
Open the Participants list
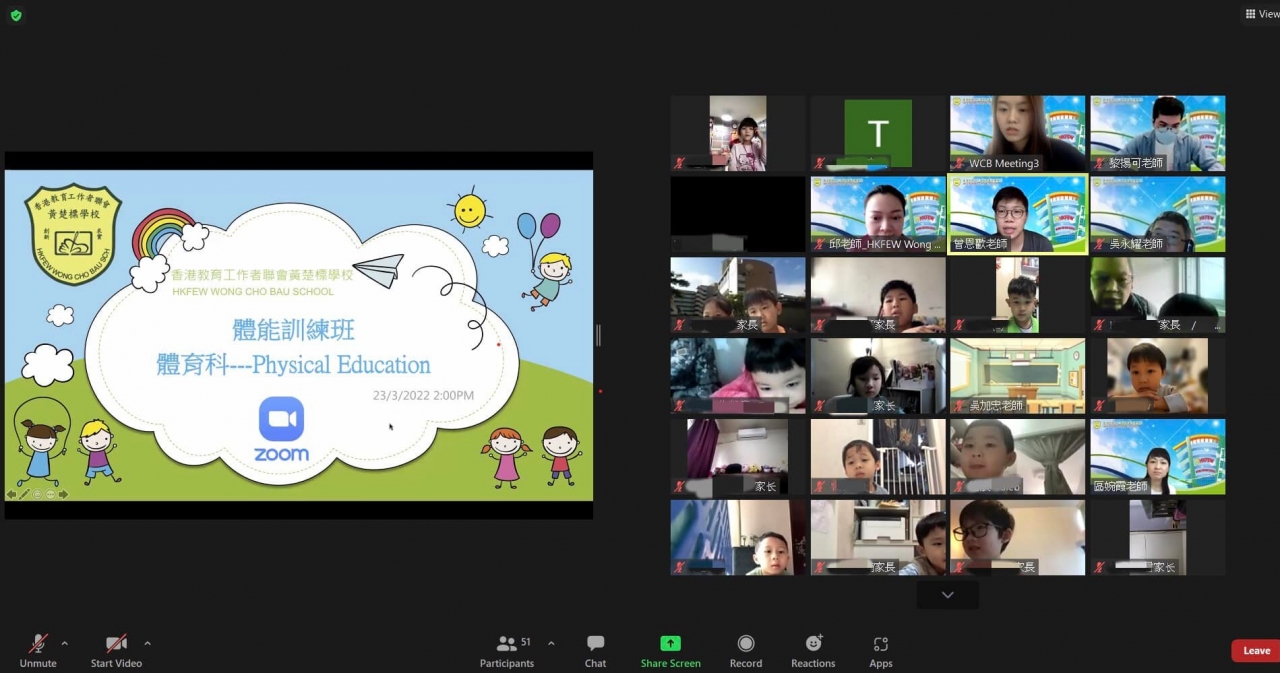click(508, 650)
